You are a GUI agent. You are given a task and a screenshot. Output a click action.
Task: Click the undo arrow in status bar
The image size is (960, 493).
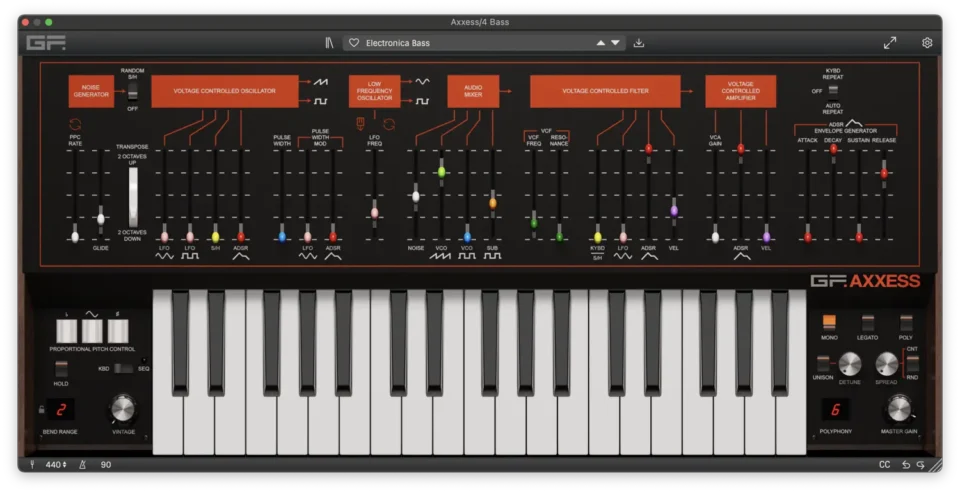(x=906, y=465)
